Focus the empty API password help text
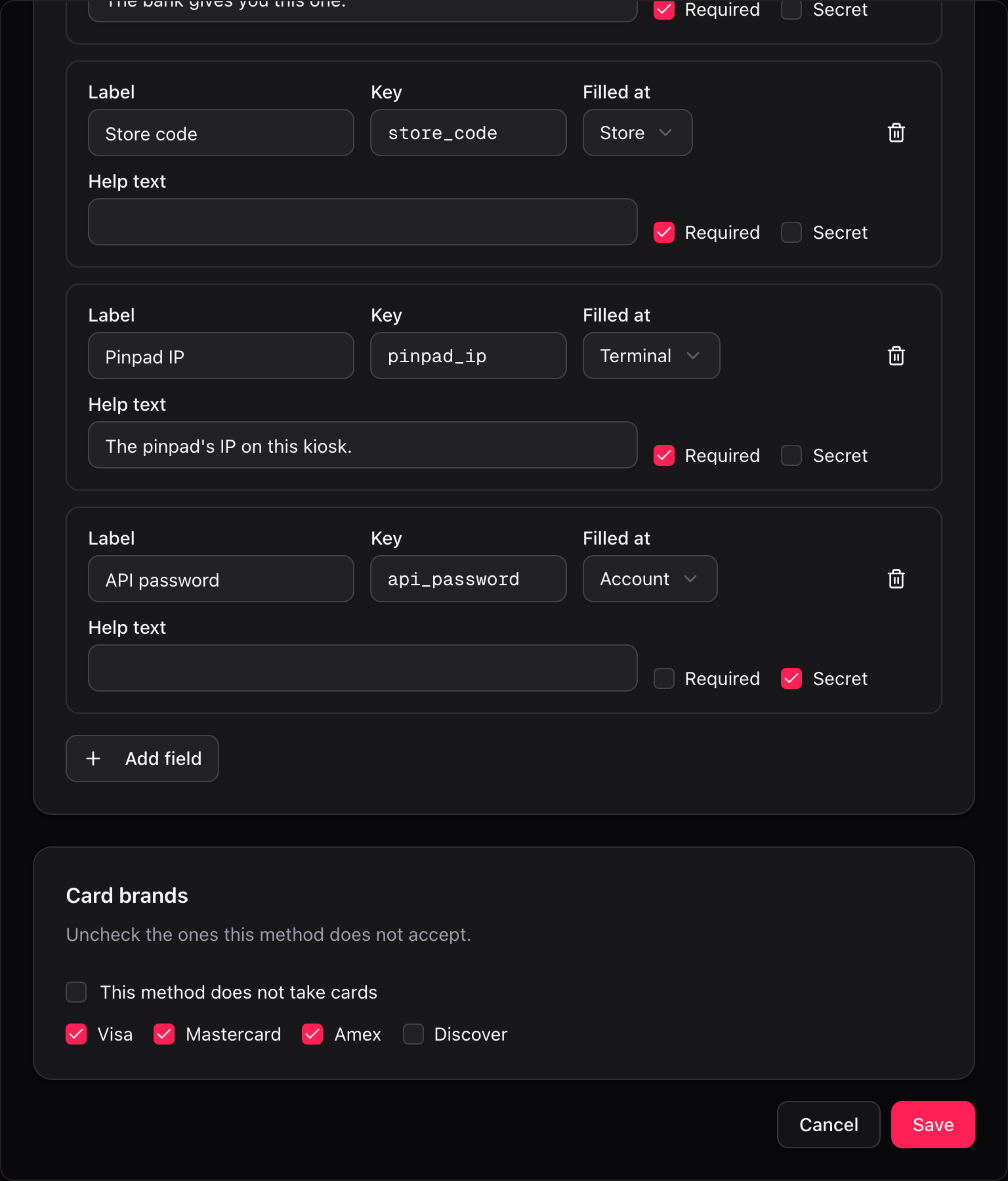1008x1181 pixels. pyautogui.click(x=363, y=668)
